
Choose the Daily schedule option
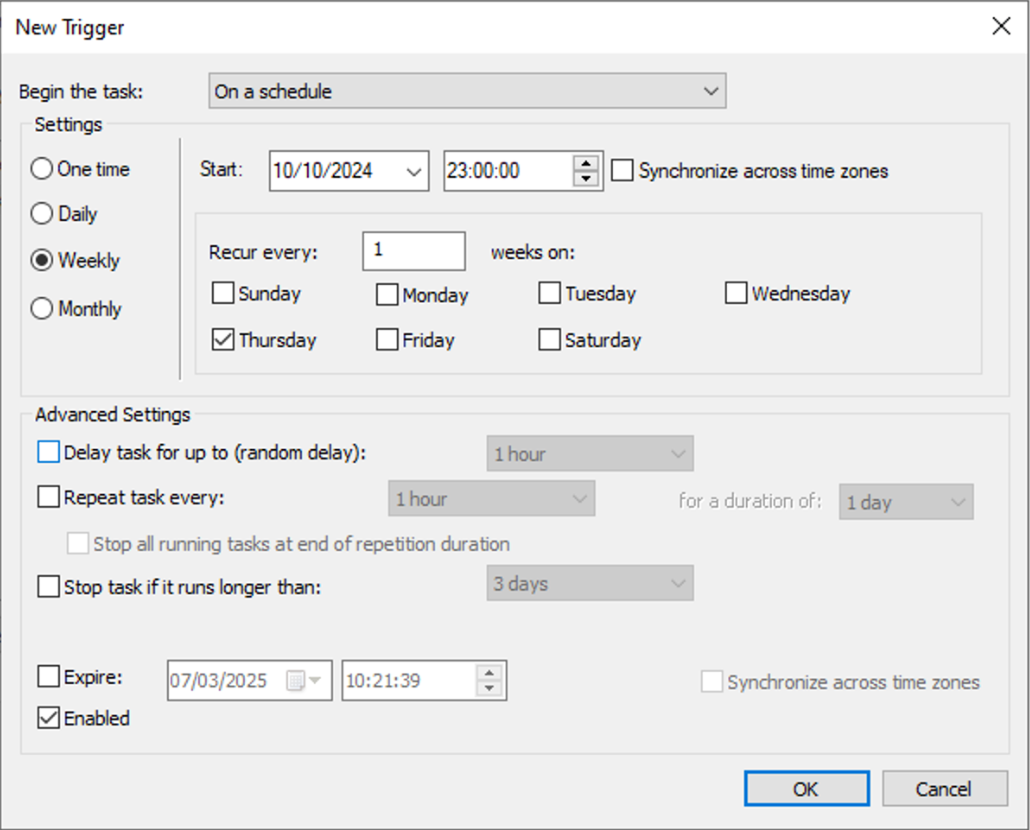click(x=42, y=214)
